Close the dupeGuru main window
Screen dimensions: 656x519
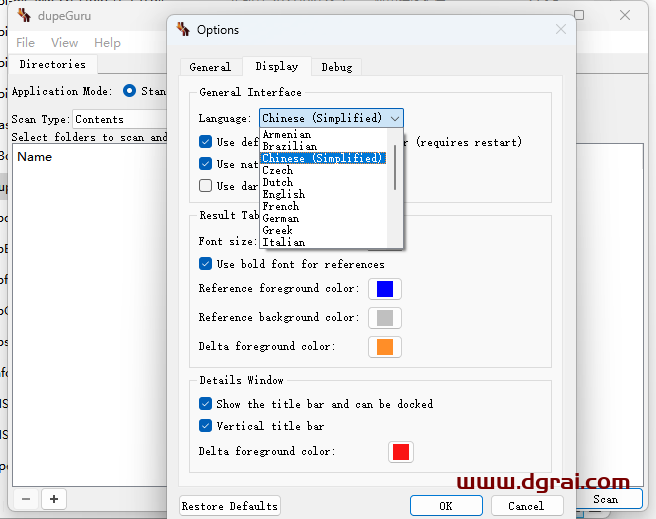[x=625, y=15]
